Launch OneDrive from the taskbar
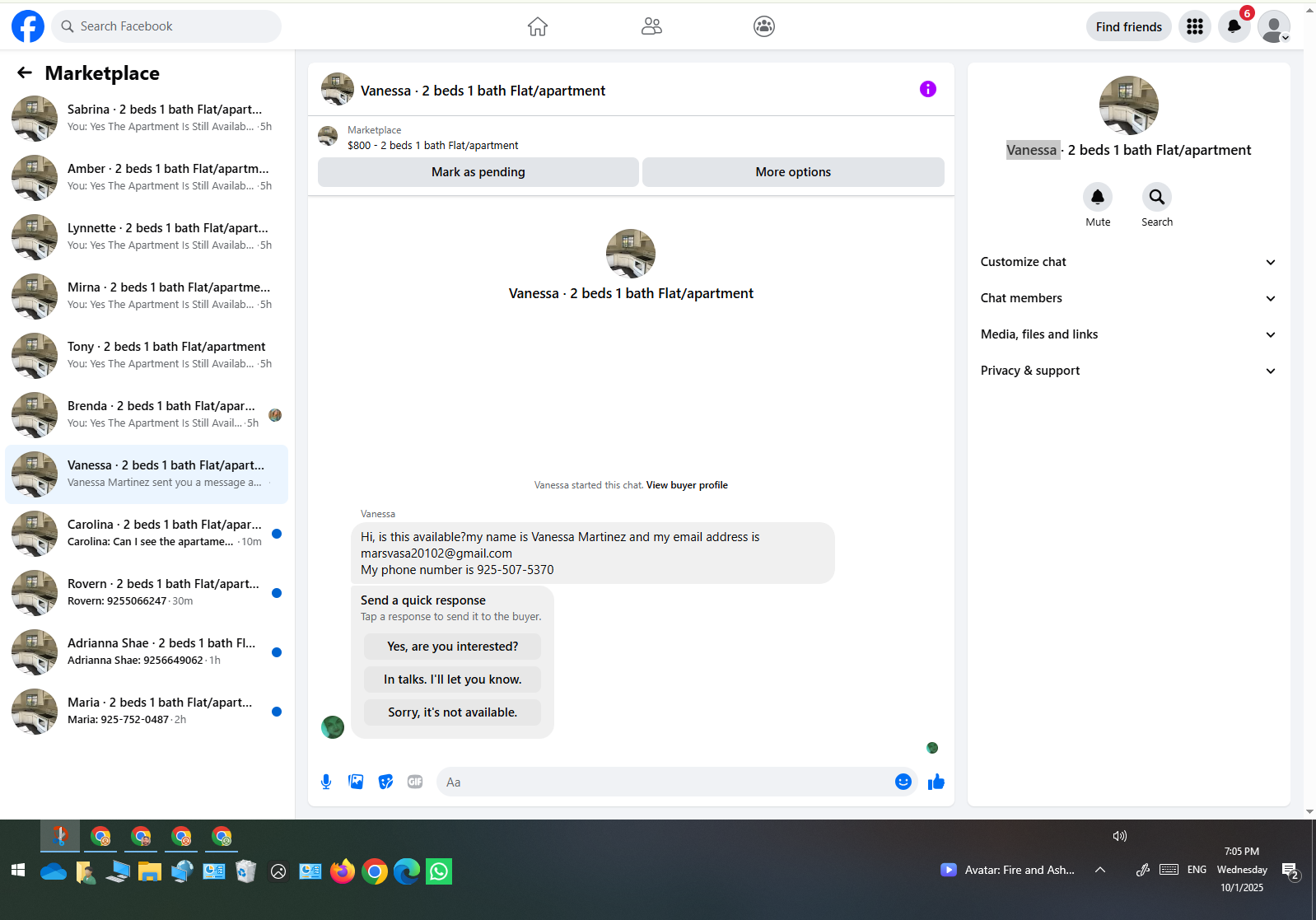The width and height of the screenshot is (1316, 920). (54, 871)
